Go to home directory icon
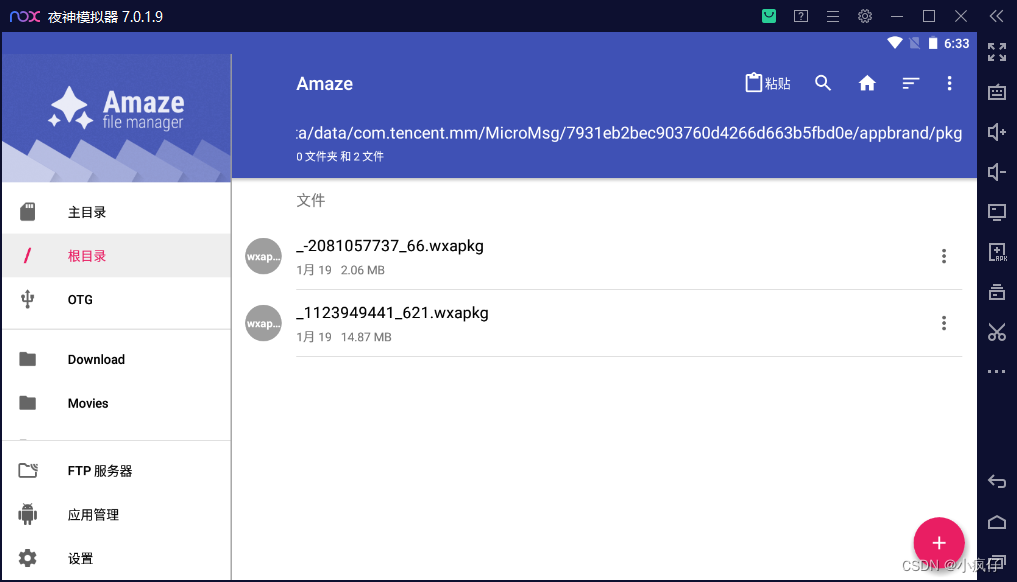Viewport: 1017px width, 582px height. click(867, 83)
